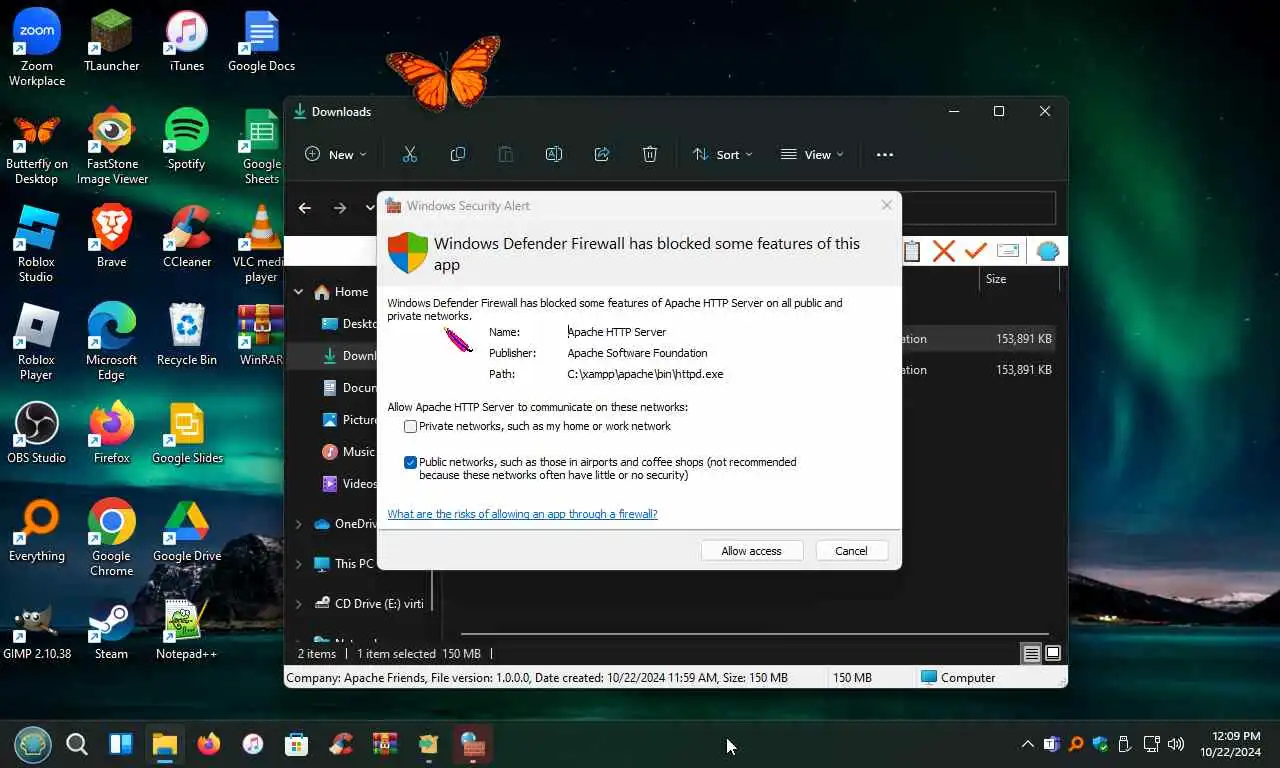Launch TLauncher from the desktop
The width and height of the screenshot is (1280, 768).
click(x=111, y=41)
